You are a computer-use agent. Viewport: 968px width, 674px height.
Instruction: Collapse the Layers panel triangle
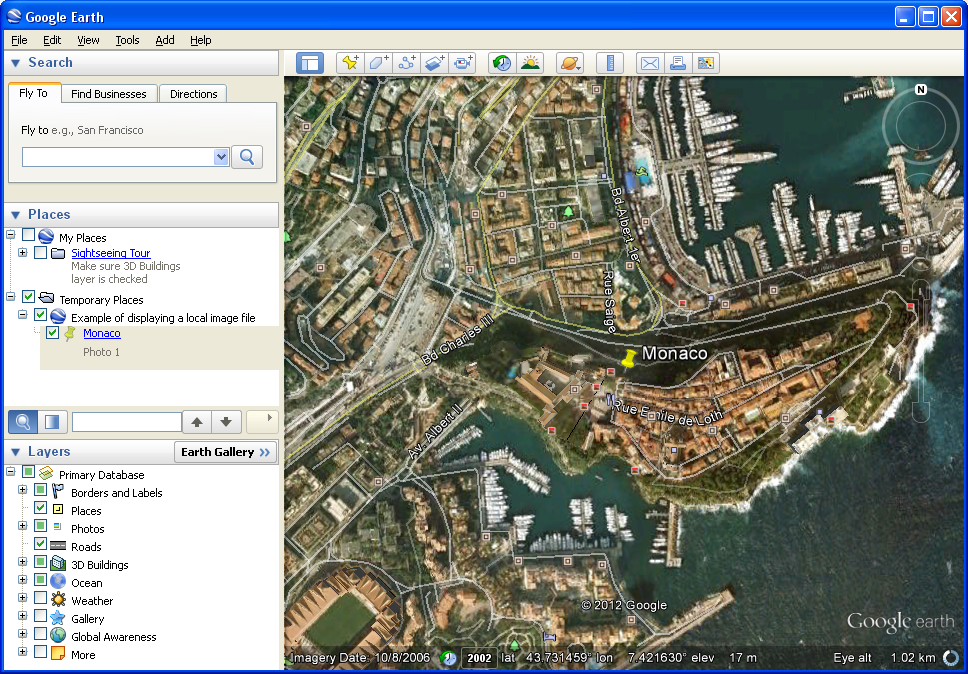(16, 452)
